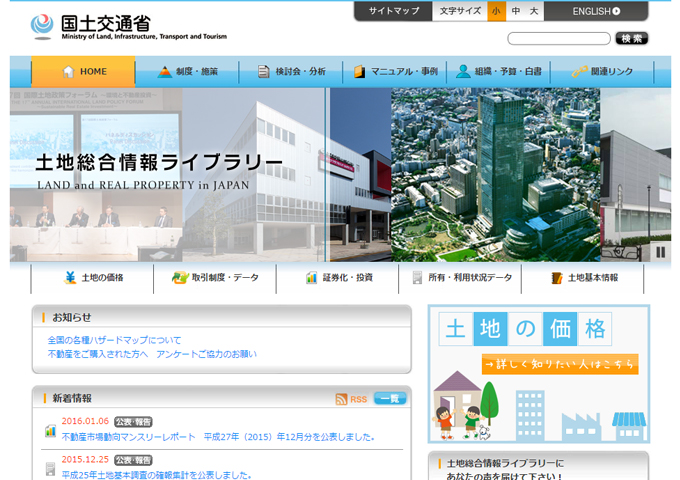Click the 一覧 list button

[390, 398]
